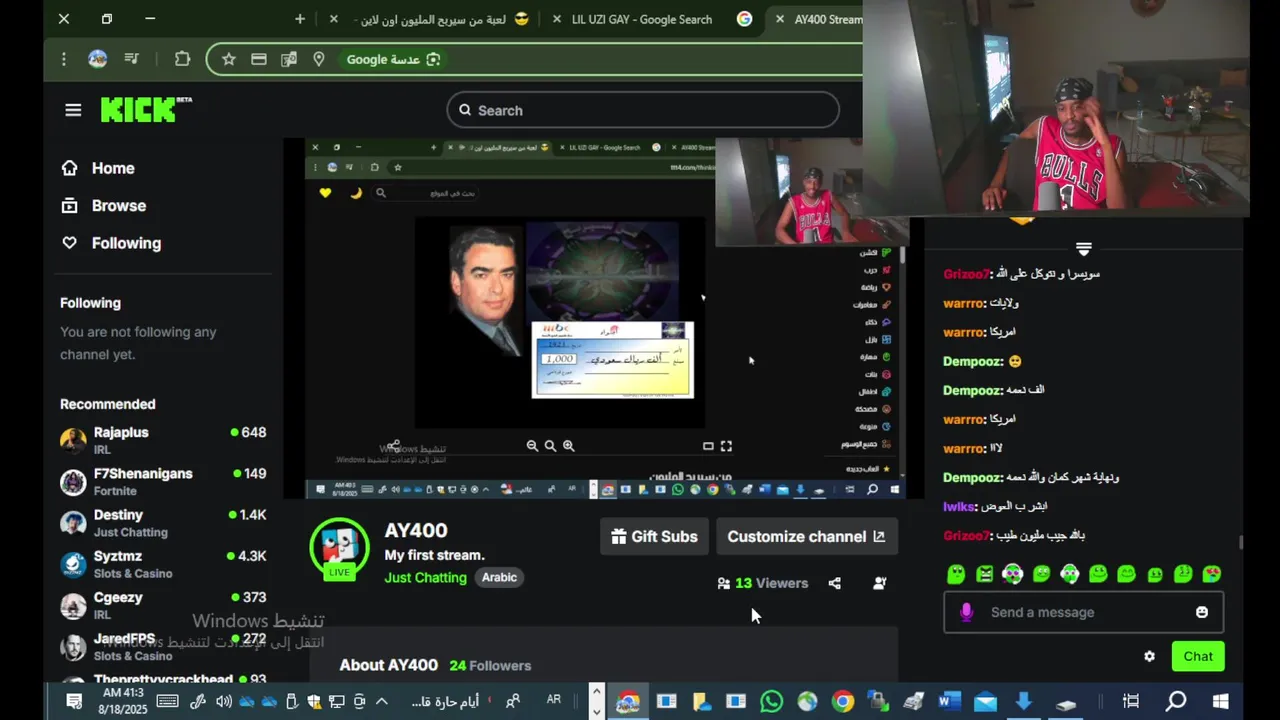Click the Arabic language tag
The width and height of the screenshot is (1280, 720).
click(x=499, y=577)
